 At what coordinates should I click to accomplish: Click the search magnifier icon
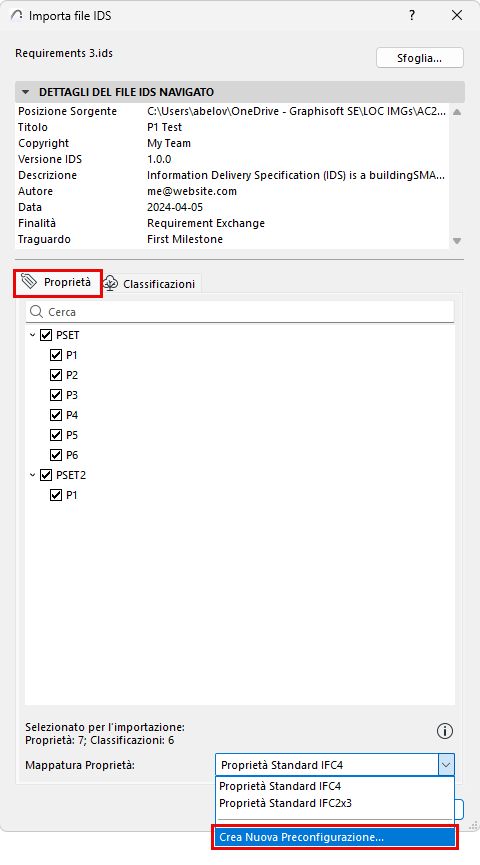[36, 312]
